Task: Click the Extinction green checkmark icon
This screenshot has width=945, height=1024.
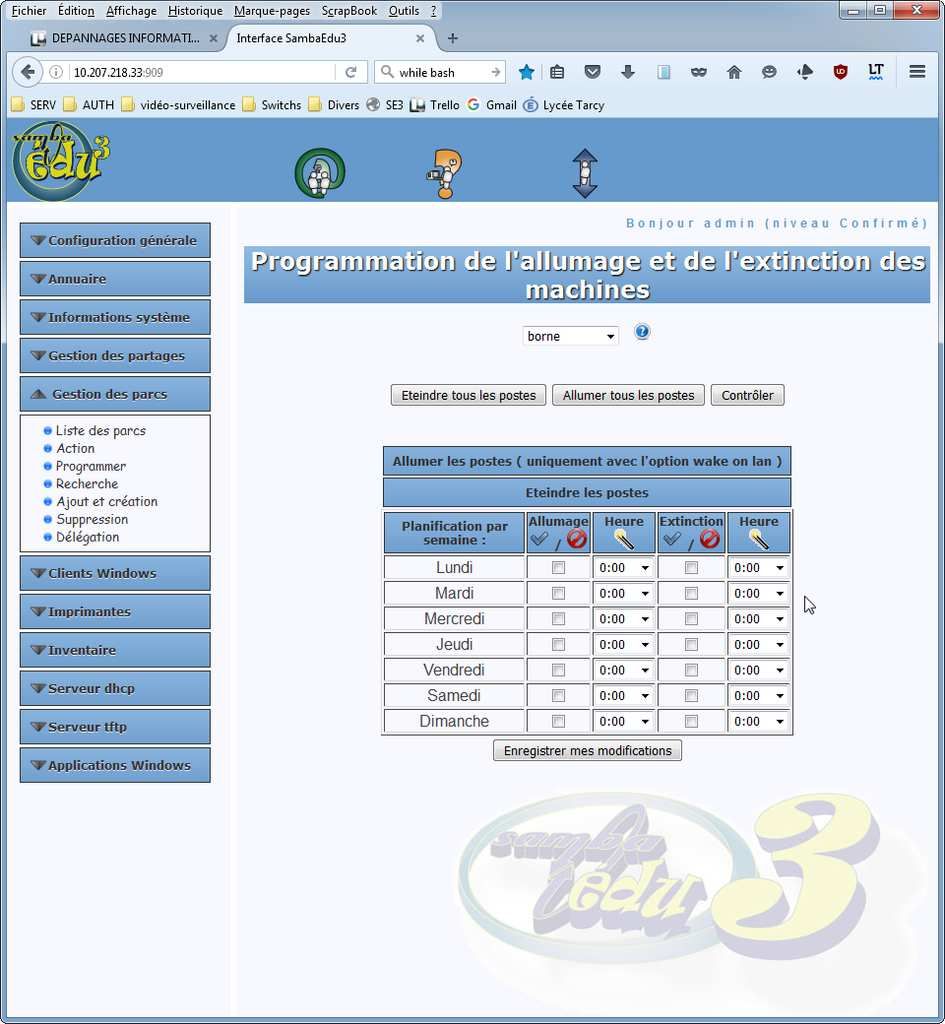Action: tap(672, 539)
